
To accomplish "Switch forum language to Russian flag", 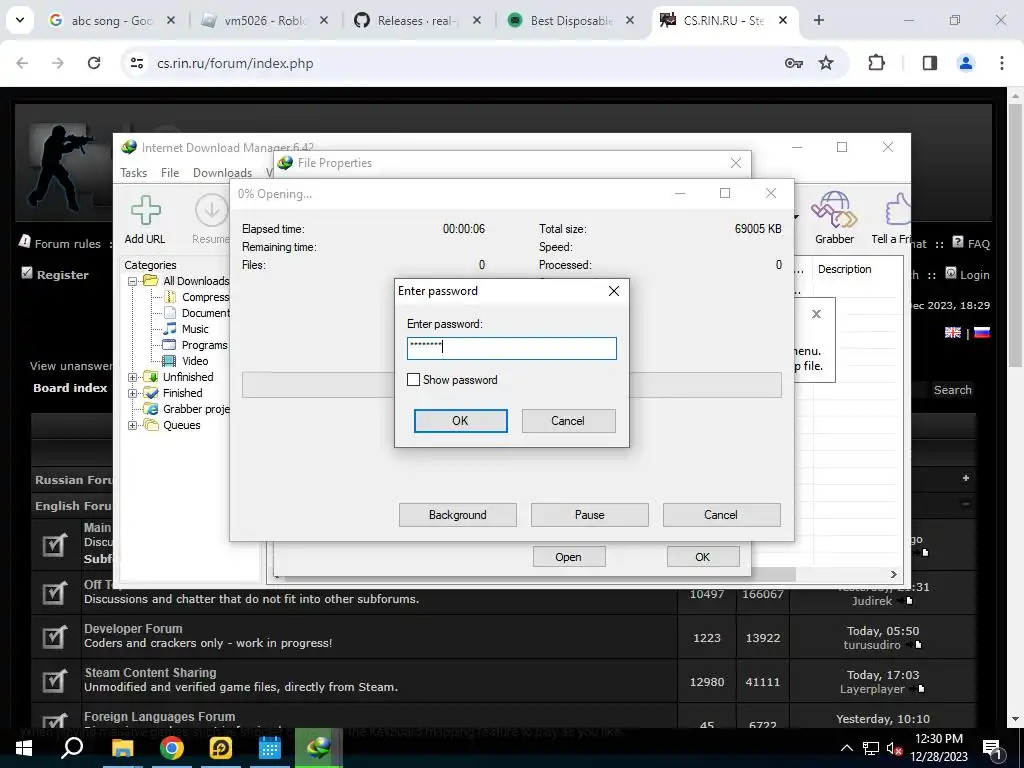I will click(982, 332).
